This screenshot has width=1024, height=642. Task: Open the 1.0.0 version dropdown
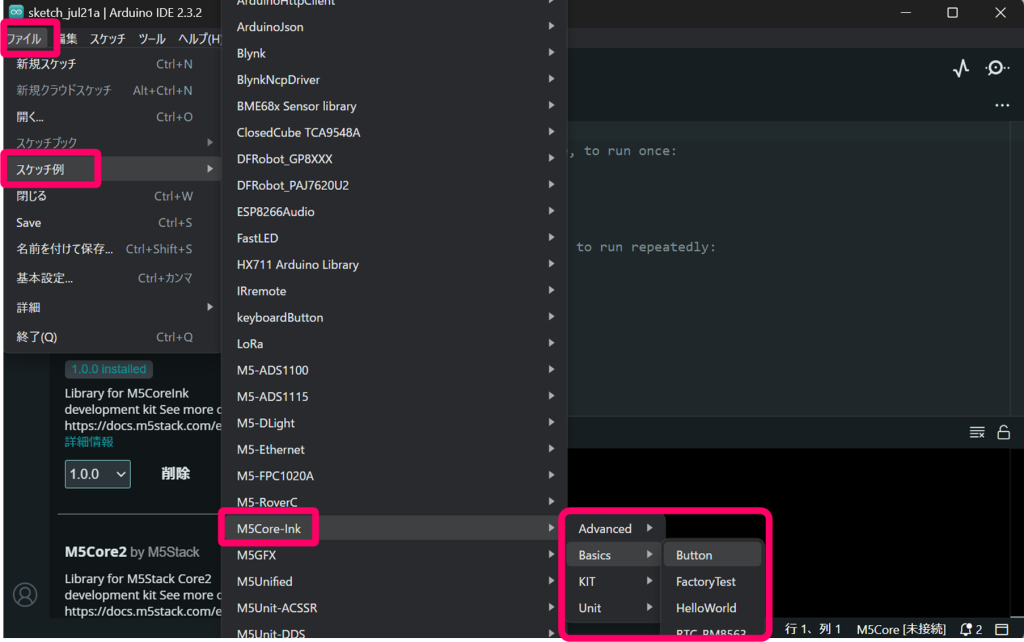tap(97, 474)
